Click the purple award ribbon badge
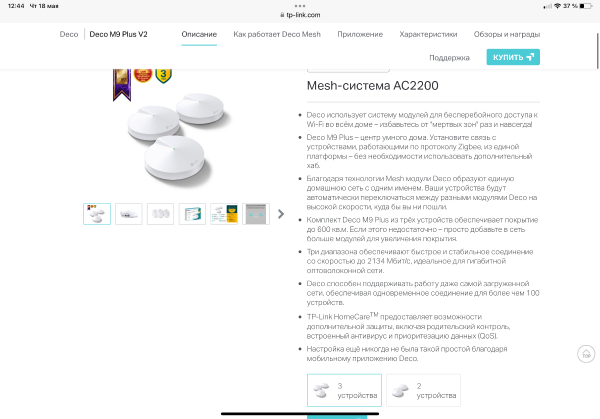The width and height of the screenshot is (600, 419). 122,85
